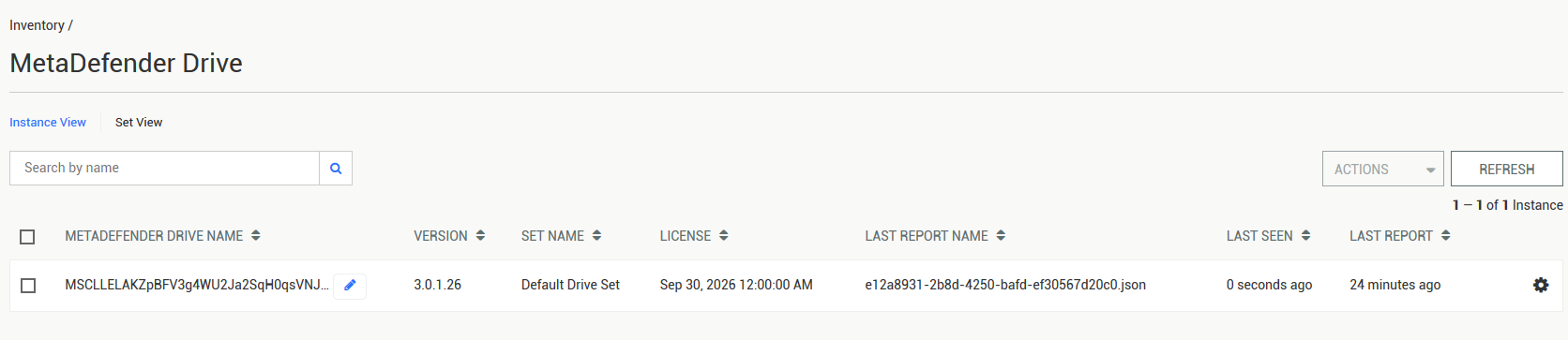1568x340 pixels.
Task: Switch to Instance View tab
Action: pos(48,123)
